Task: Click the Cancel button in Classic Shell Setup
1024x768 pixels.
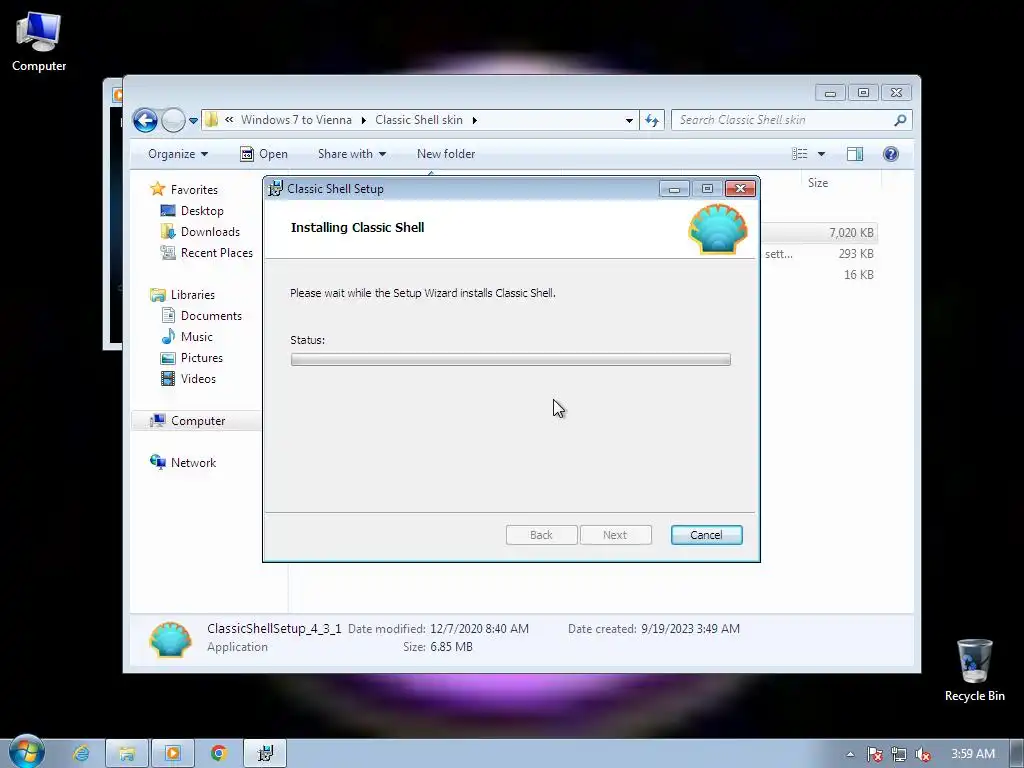Action: (706, 535)
